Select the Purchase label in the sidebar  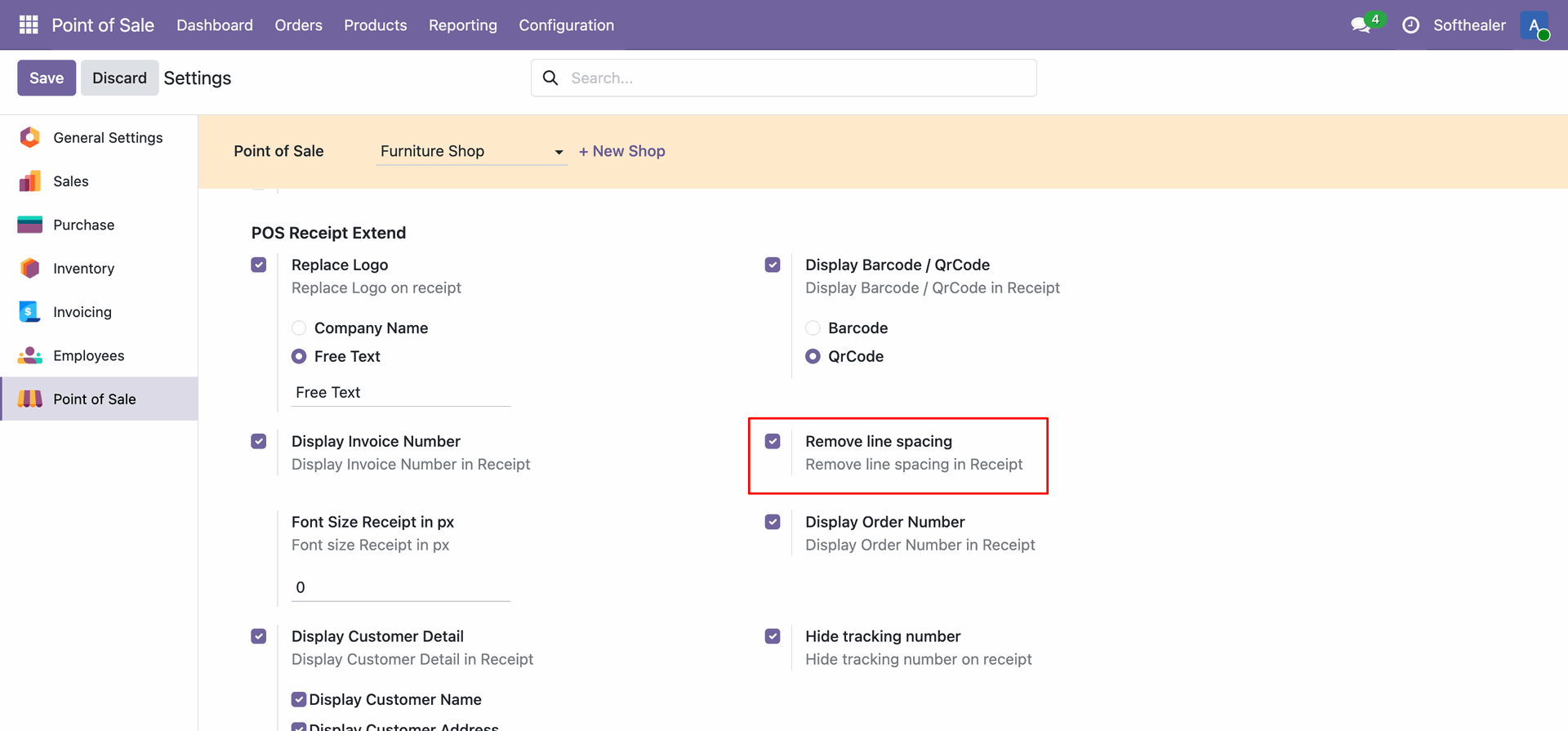[x=84, y=225]
